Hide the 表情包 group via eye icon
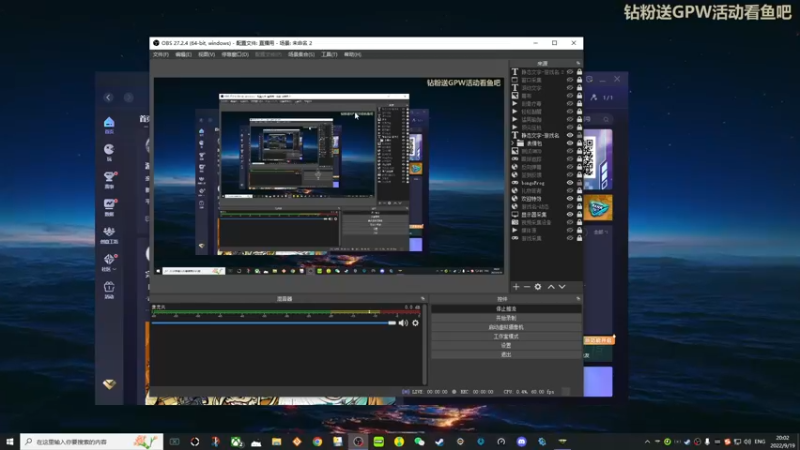Screen dimensions: 800x450 (570, 143)
